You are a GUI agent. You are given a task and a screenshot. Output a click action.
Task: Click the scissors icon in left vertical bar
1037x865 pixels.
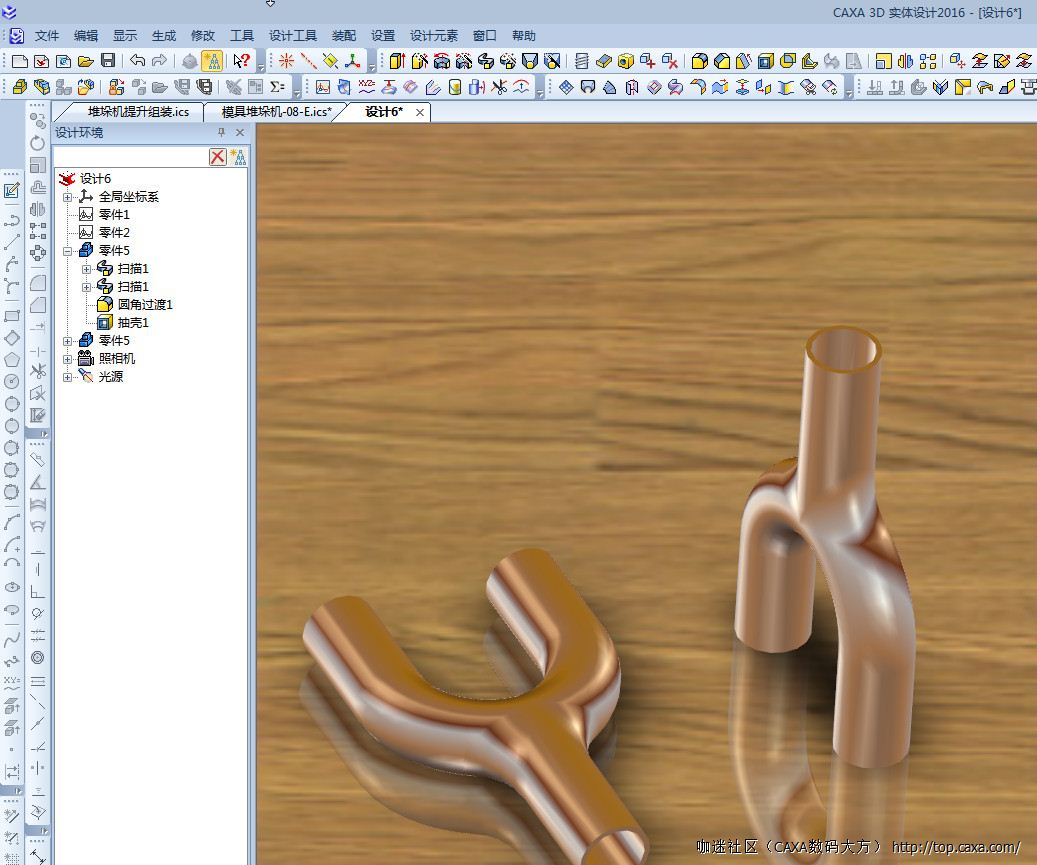click(38, 370)
